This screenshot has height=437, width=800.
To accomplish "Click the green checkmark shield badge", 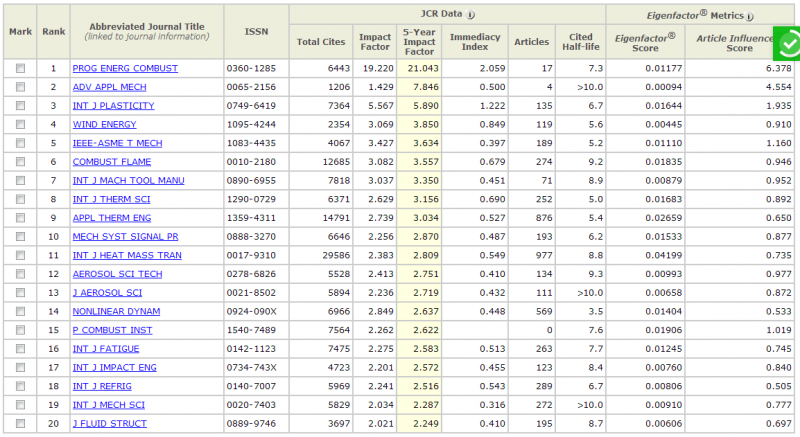I will coord(787,42).
